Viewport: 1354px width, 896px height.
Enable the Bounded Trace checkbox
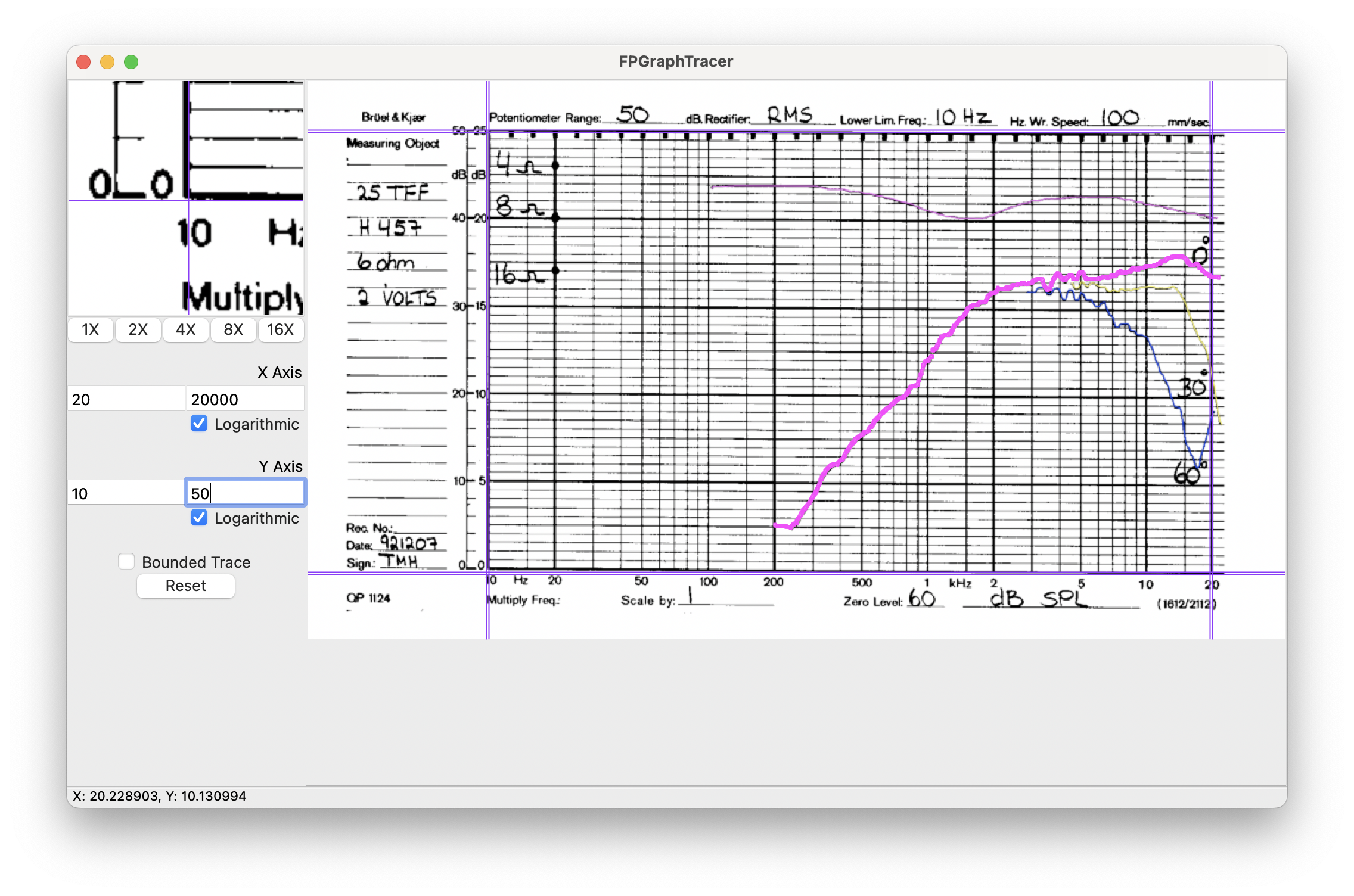pyautogui.click(x=126, y=562)
